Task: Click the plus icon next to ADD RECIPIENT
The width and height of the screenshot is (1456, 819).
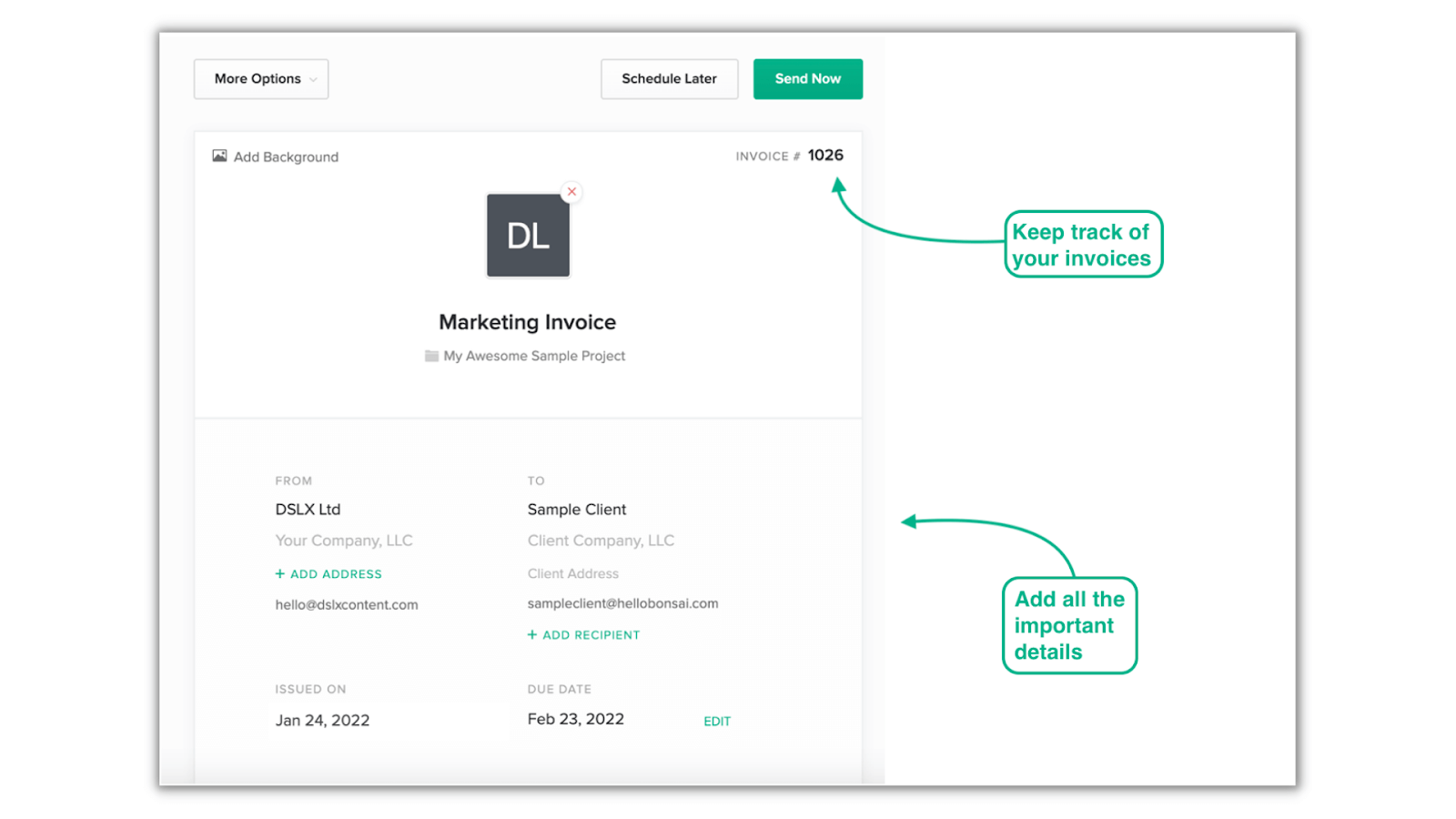Action: (532, 634)
